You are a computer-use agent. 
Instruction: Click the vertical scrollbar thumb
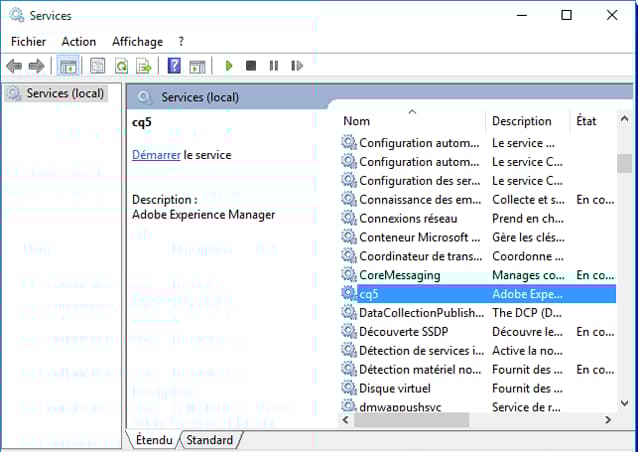click(624, 163)
